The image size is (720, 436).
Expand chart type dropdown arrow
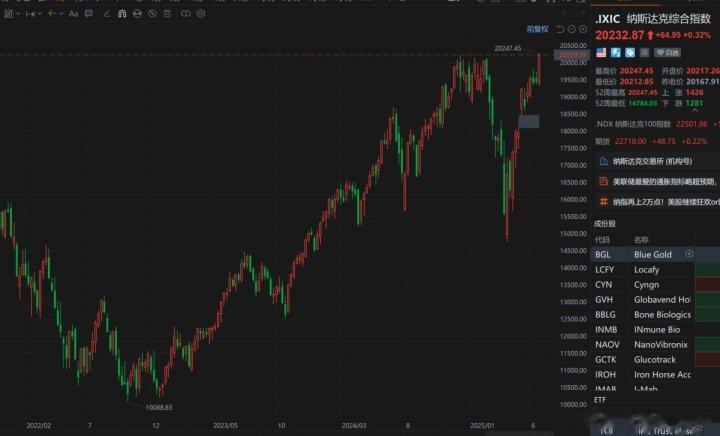(18, 14)
